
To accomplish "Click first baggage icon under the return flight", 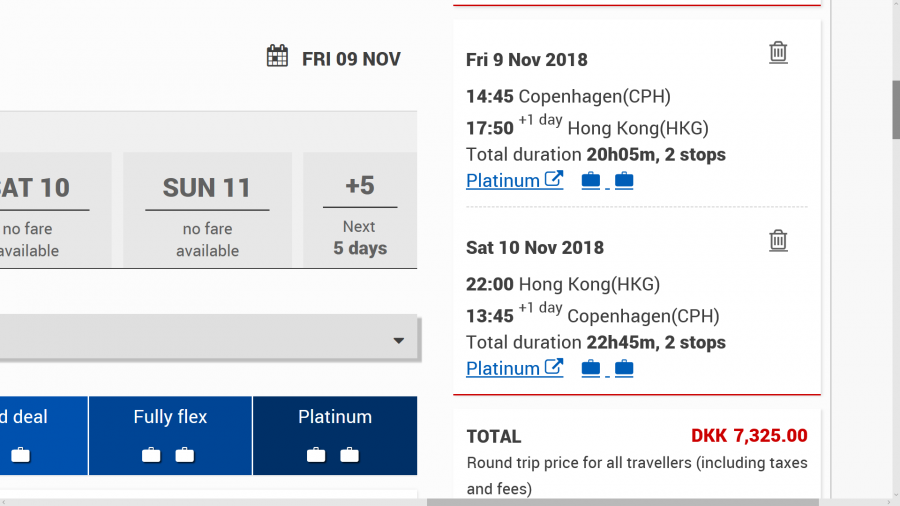I will pyautogui.click(x=591, y=369).
